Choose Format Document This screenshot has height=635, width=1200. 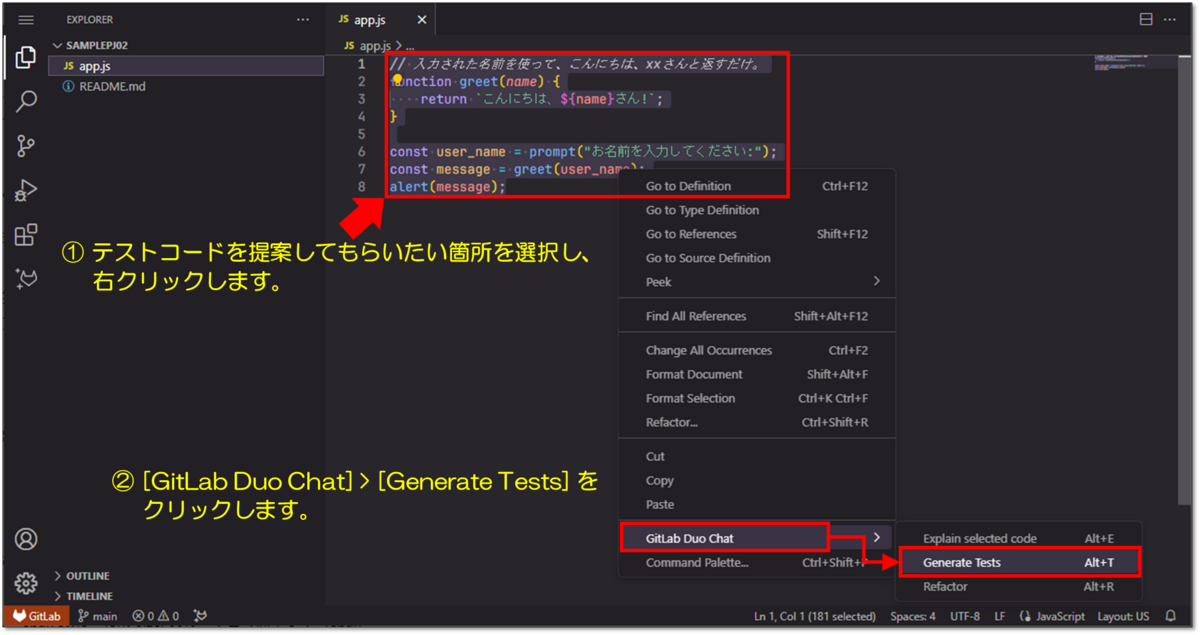(x=757, y=374)
